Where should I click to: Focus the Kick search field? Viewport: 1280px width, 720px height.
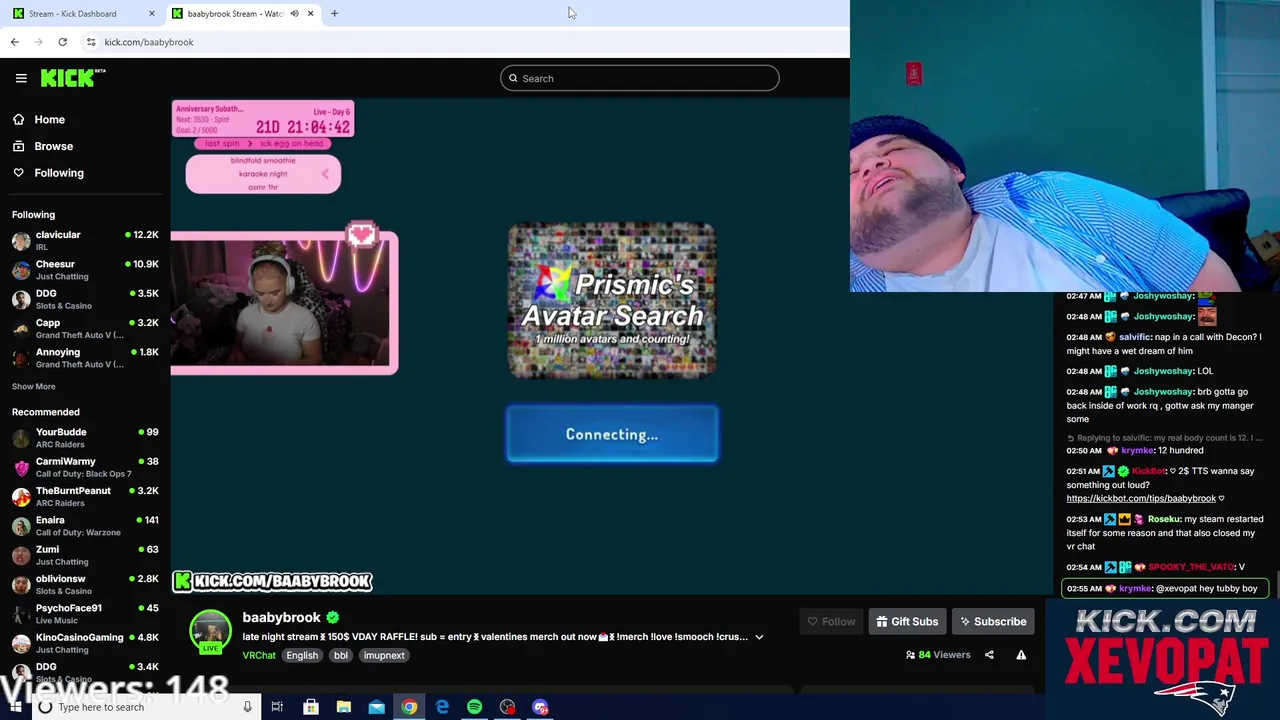(x=640, y=78)
